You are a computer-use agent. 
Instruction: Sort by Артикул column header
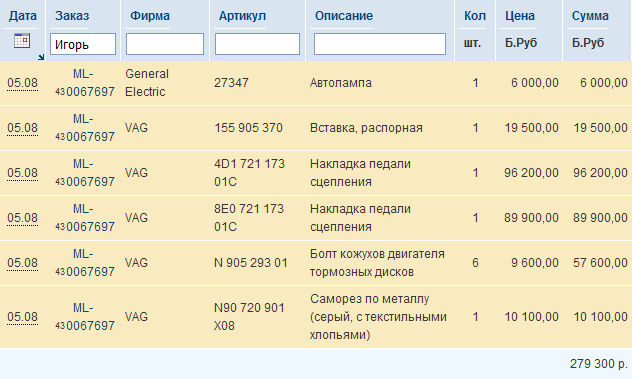click(x=242, y=16)
